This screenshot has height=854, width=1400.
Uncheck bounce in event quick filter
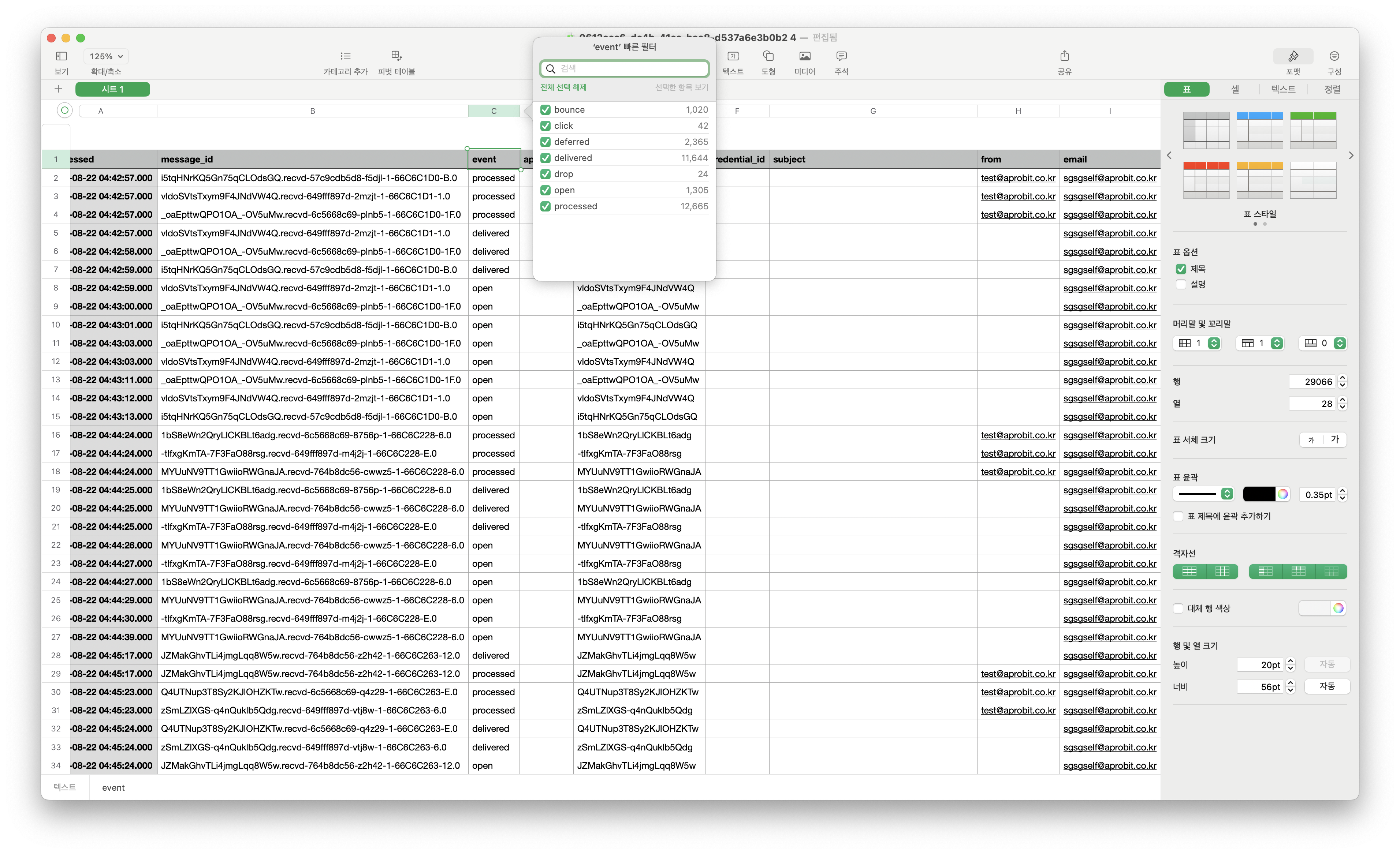click(x=546, y=110)
